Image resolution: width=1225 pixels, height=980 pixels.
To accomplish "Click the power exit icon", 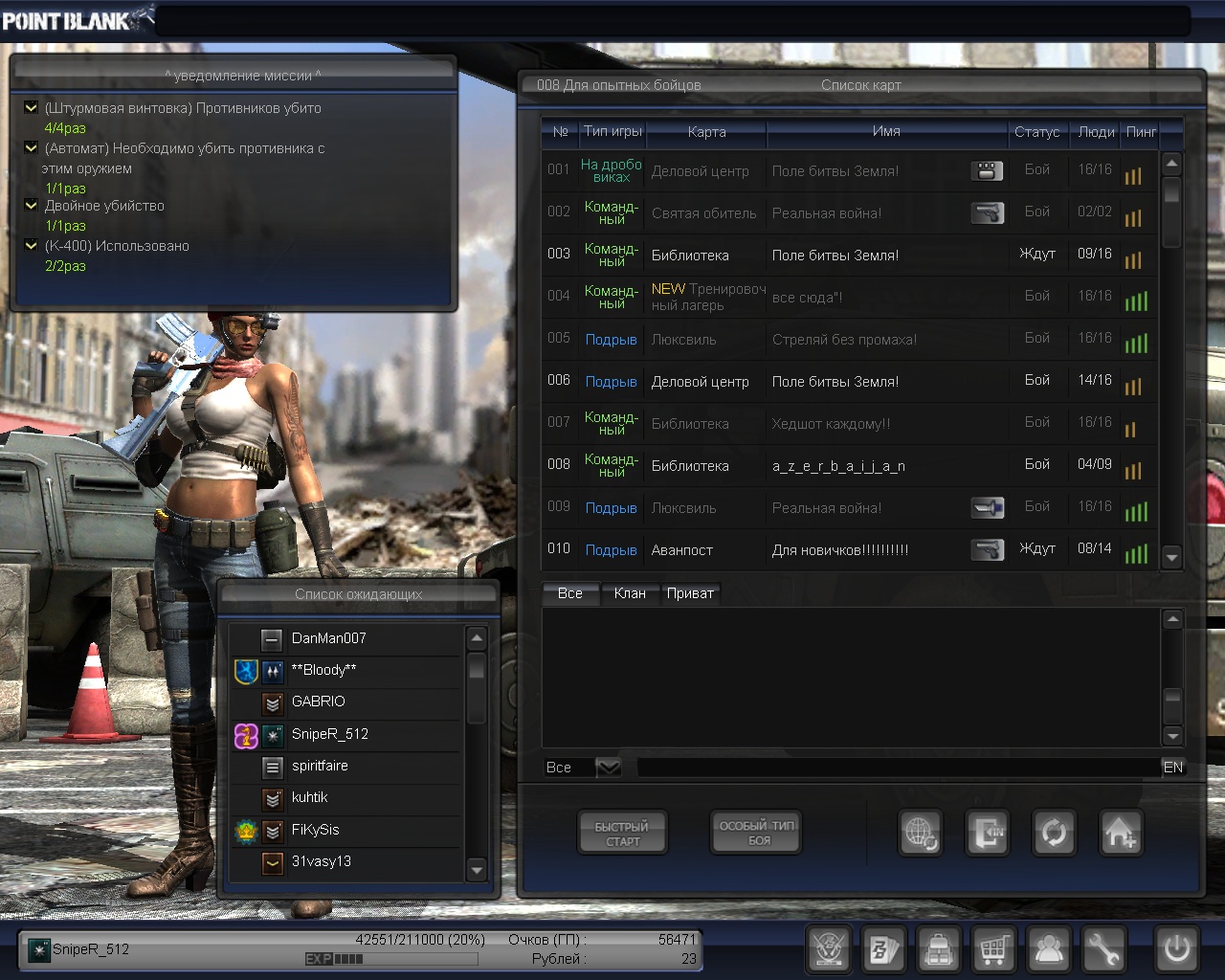I will (1176, 949).
